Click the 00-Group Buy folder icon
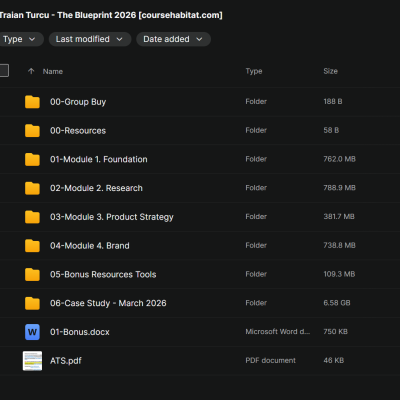This screenshot has width=400, height=400. (32, 102)
